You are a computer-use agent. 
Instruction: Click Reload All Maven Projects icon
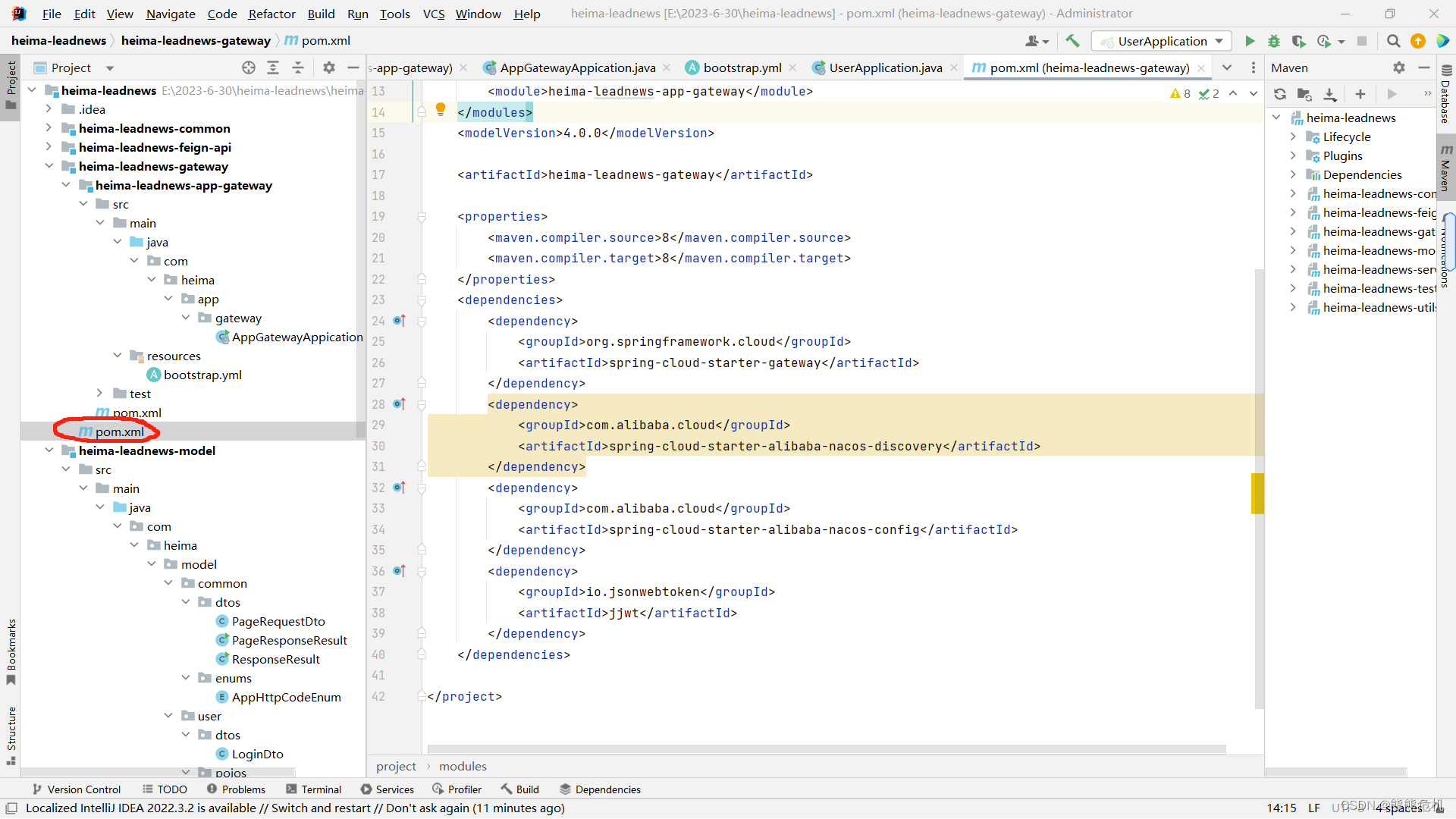1280,94
